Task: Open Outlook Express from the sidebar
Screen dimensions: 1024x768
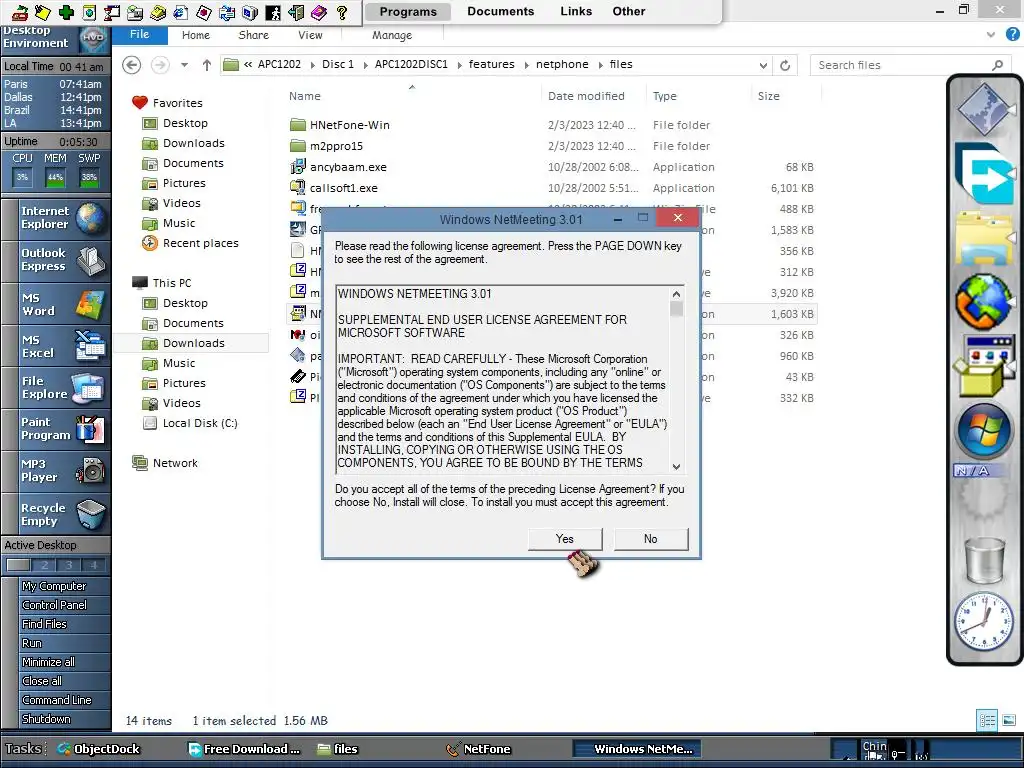Action: click(x=56, y=260)
